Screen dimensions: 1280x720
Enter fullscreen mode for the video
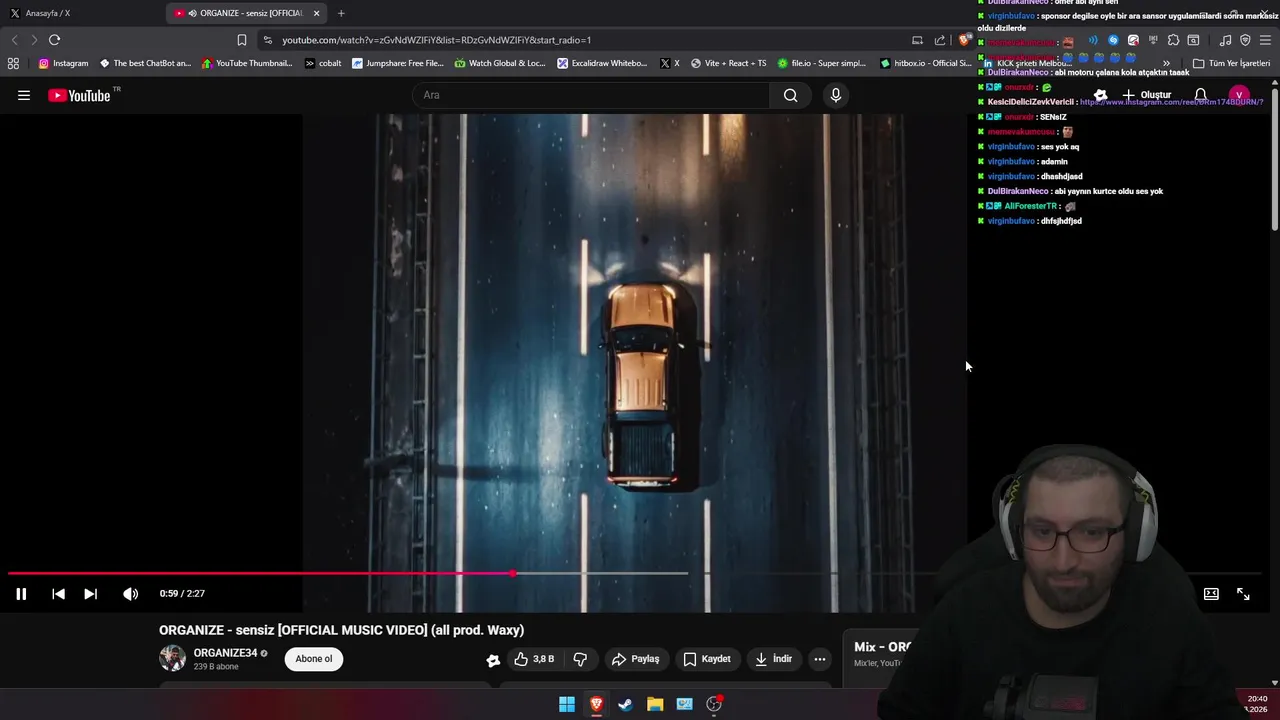[x=1243, y=594]
